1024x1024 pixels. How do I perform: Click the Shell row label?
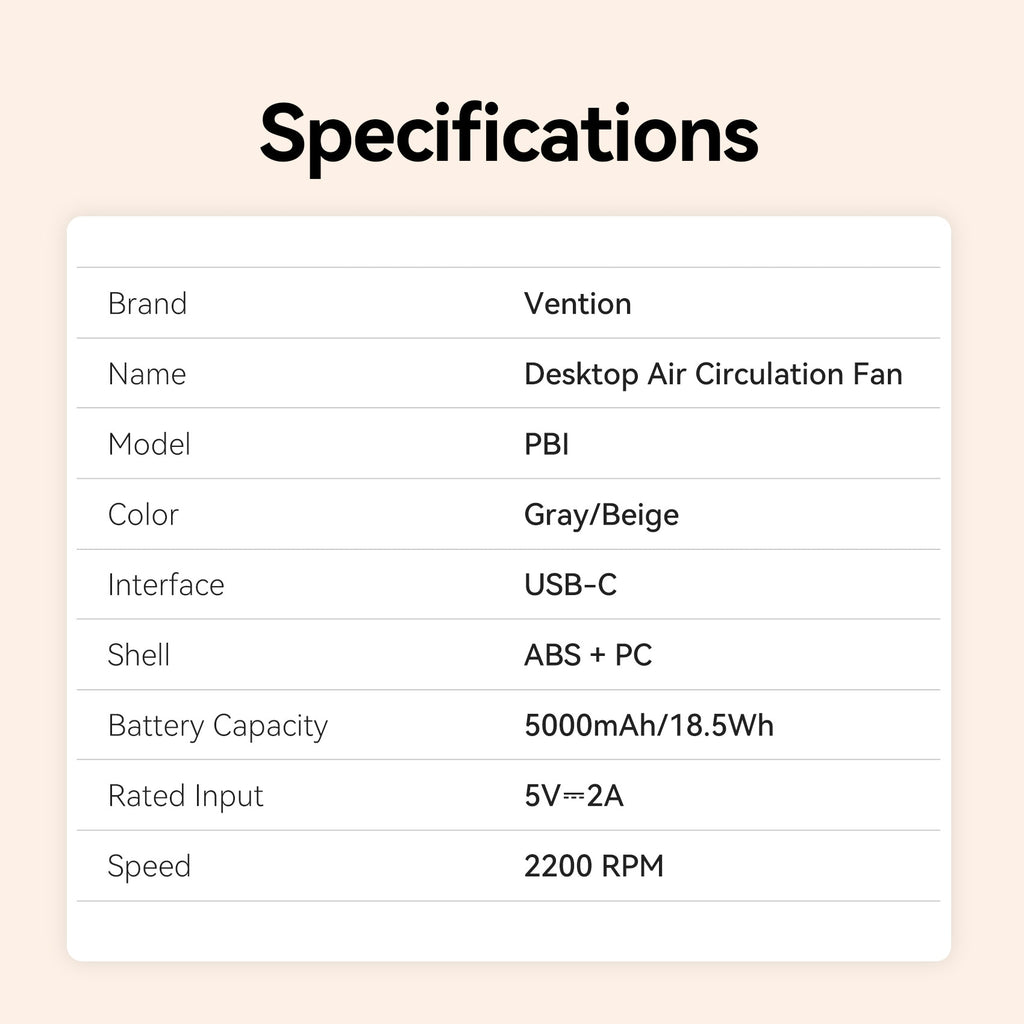point(139,655)
